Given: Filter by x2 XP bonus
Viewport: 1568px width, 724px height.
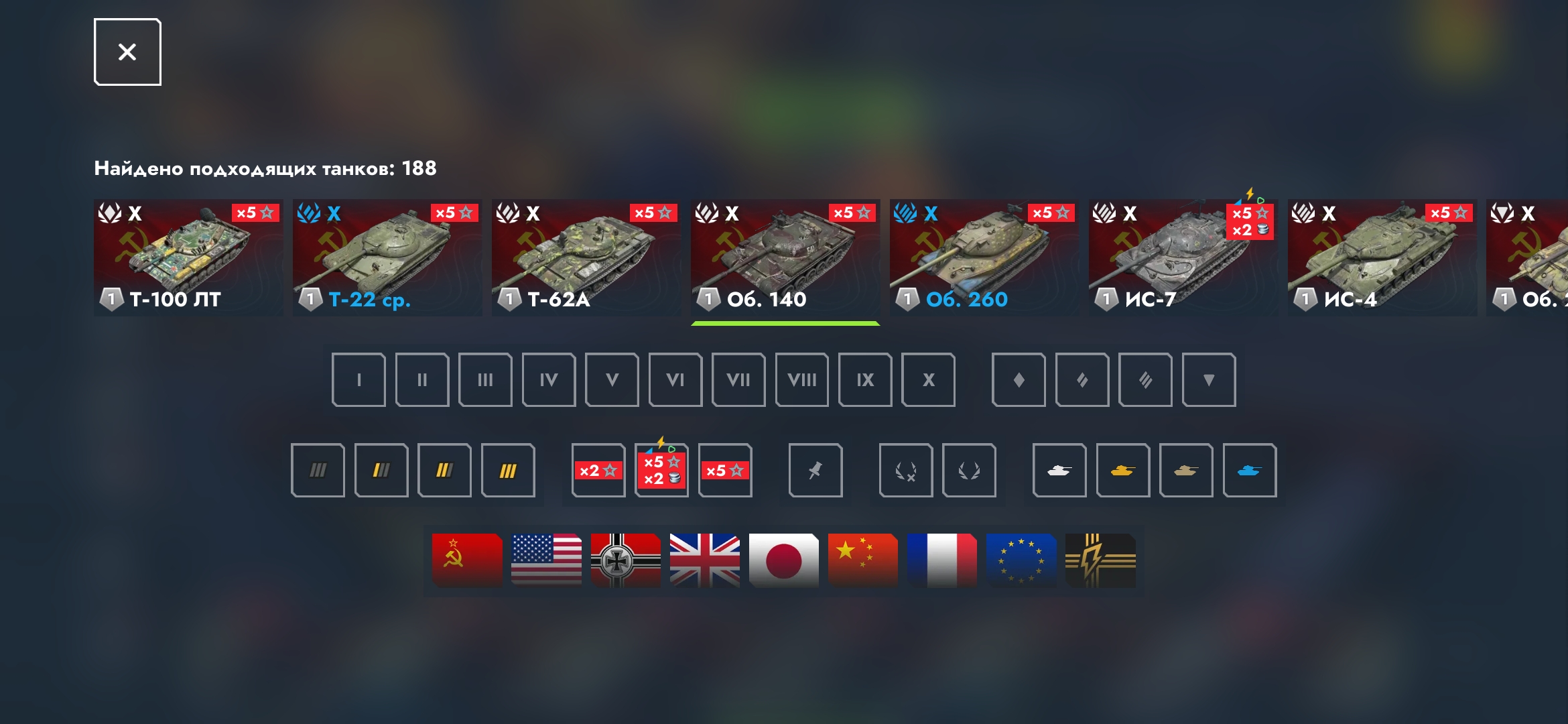Looking at the screenshot, I should [x=598, y=471].
